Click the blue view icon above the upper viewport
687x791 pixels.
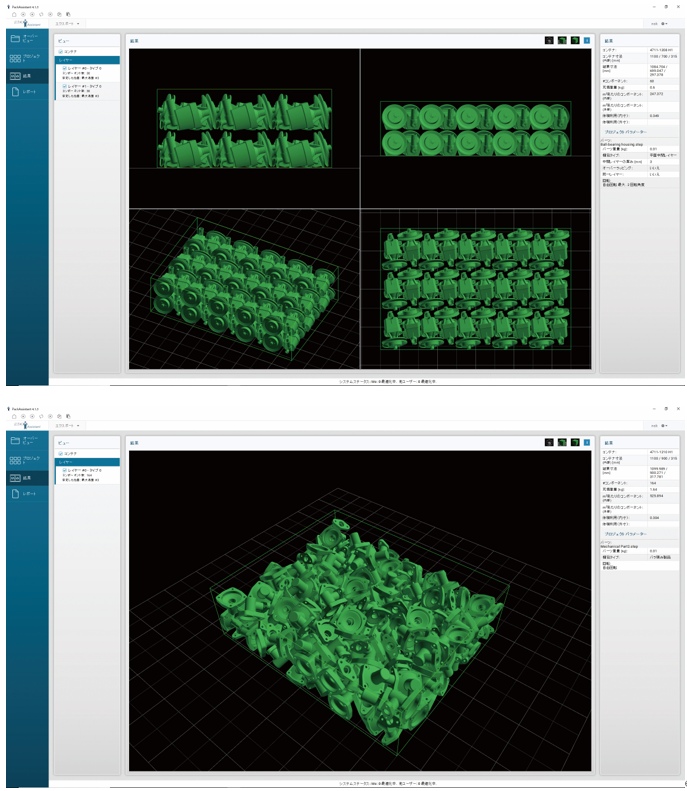587,41
